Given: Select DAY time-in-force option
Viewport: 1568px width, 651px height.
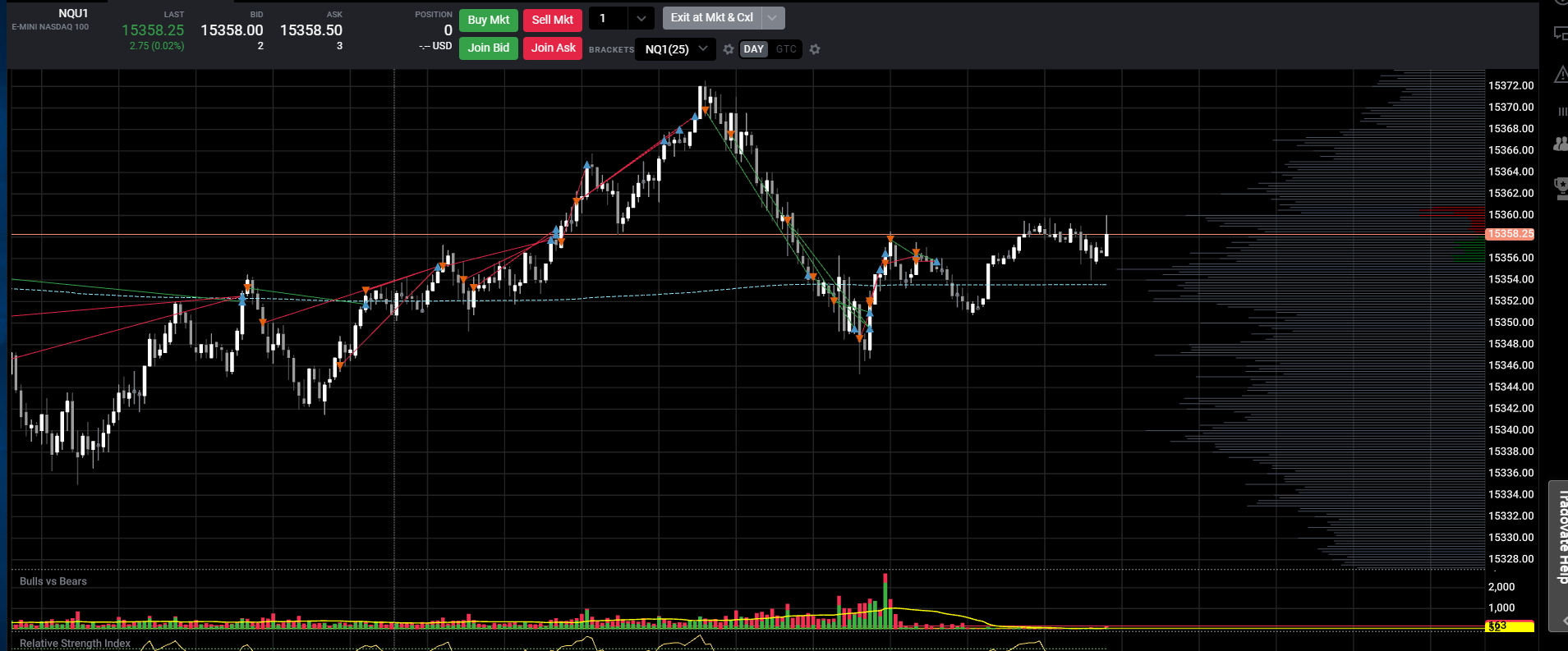Looking at the screenshot, I should 753,49.
